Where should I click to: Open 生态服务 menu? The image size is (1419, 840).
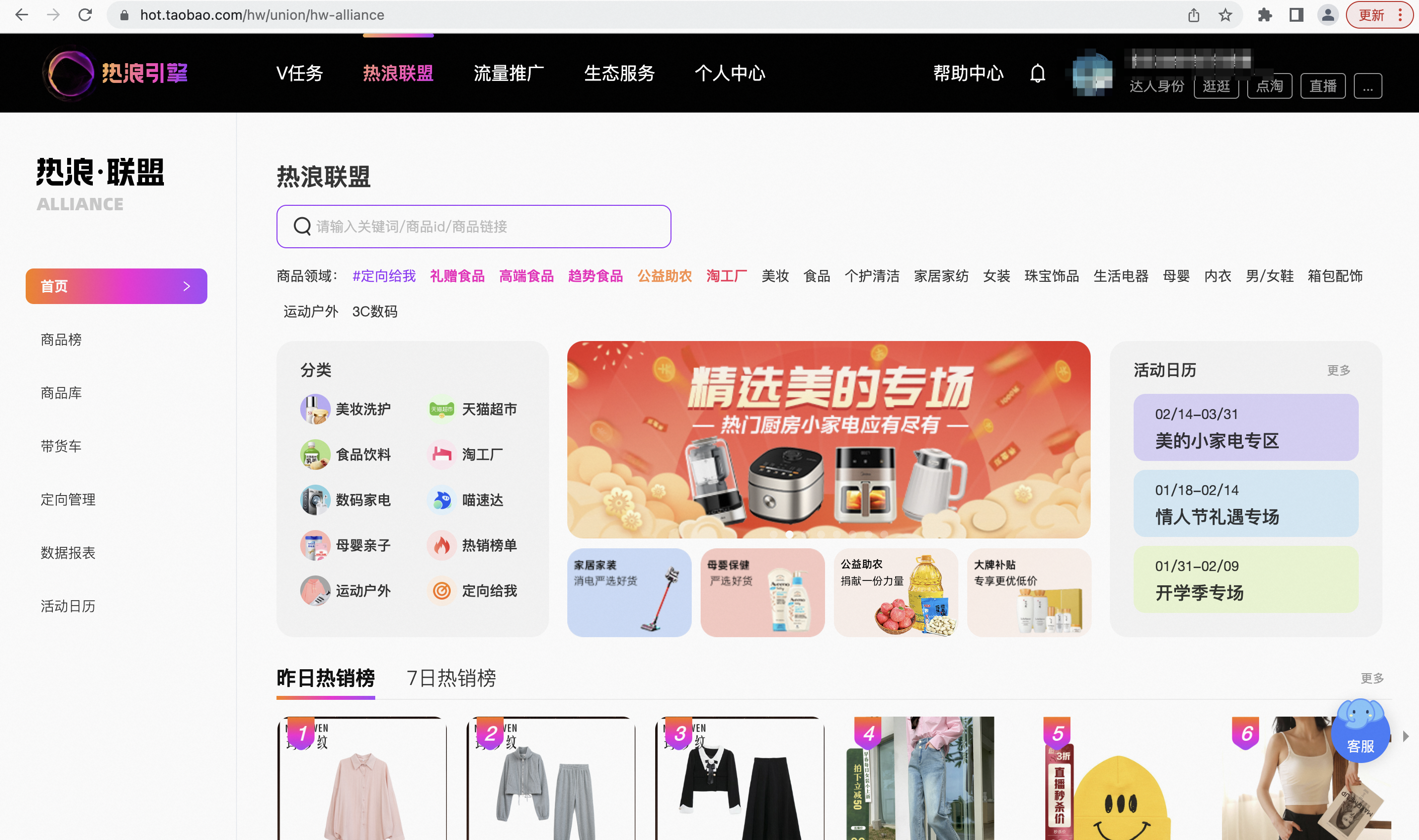click(620, 74)
